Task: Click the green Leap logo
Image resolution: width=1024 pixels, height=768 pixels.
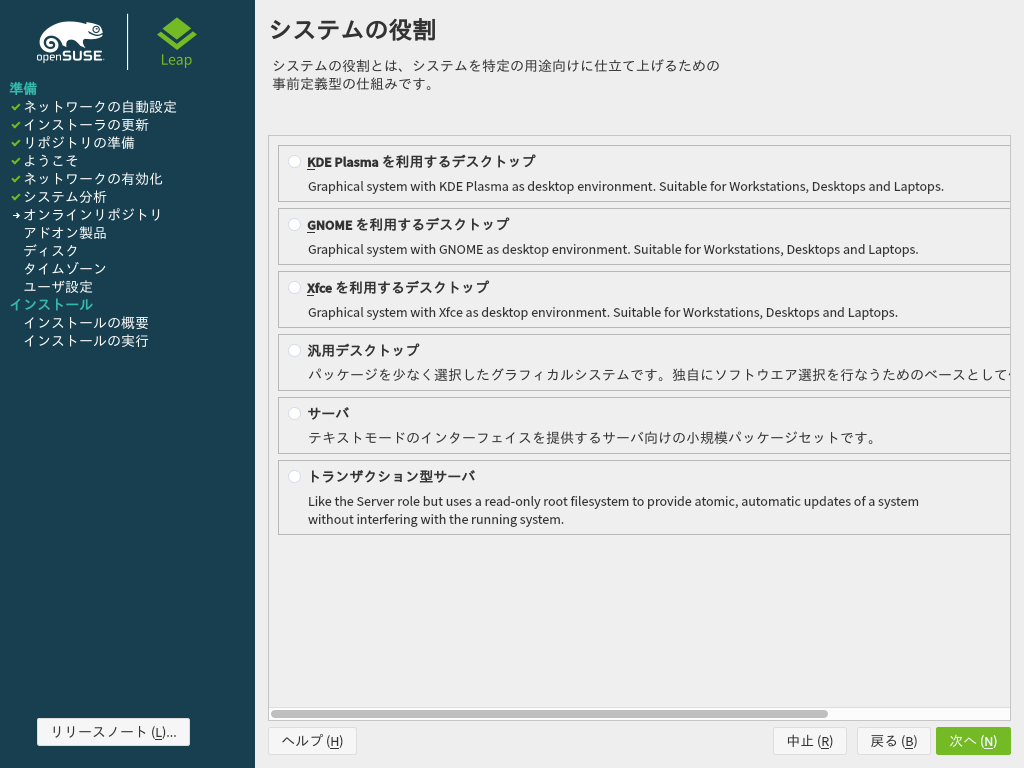Action: click(176, 42)
